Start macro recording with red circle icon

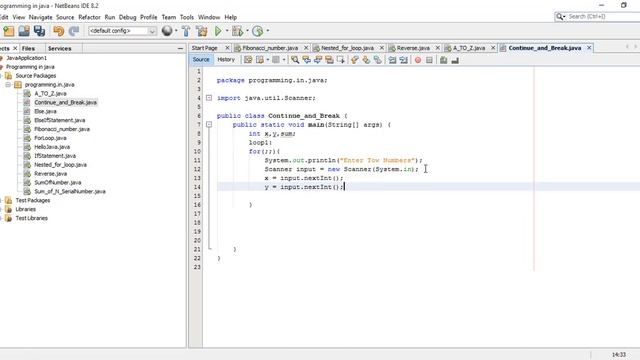(x=418, y=60)
